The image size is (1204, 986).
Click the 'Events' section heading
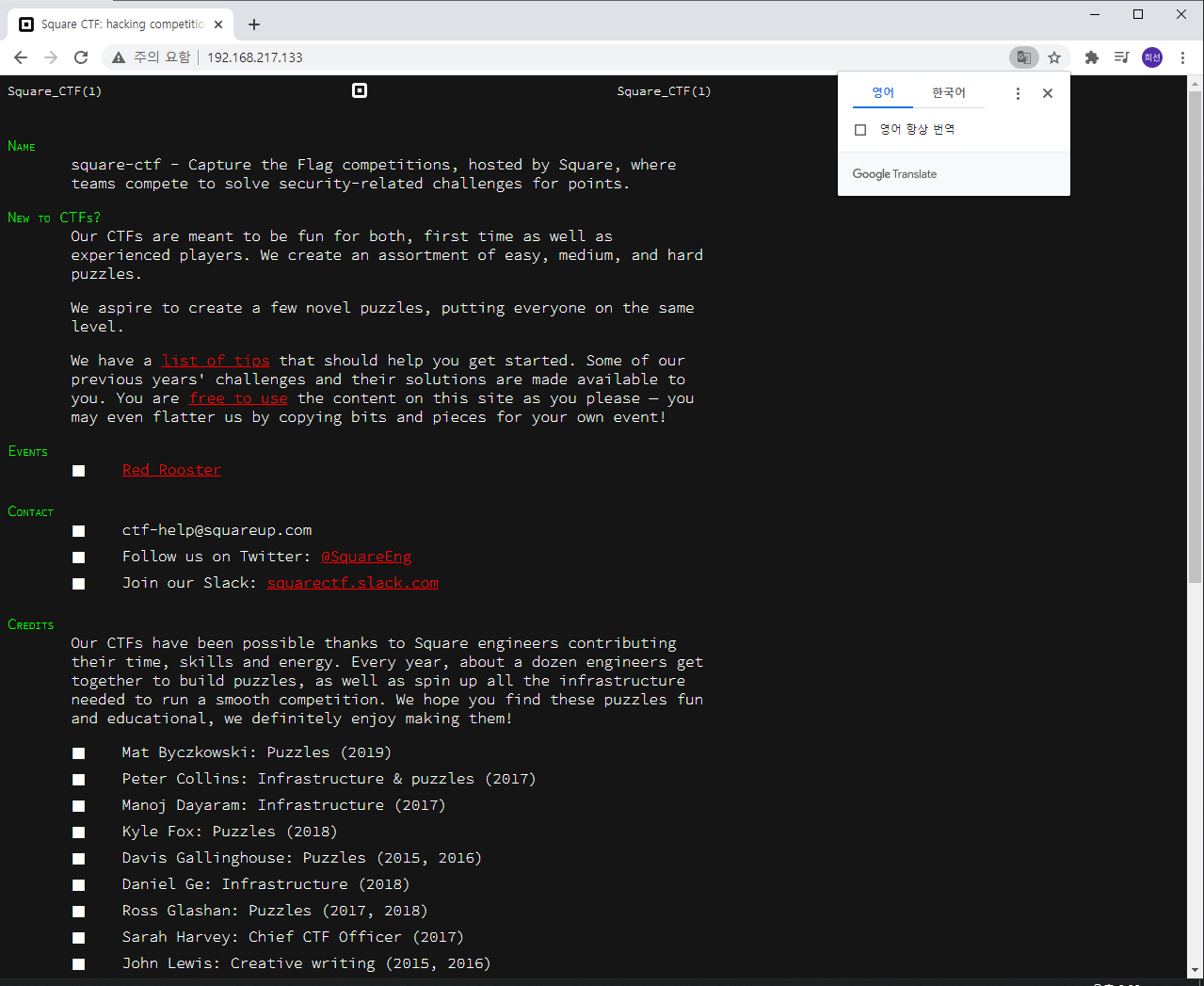(27, 452)
